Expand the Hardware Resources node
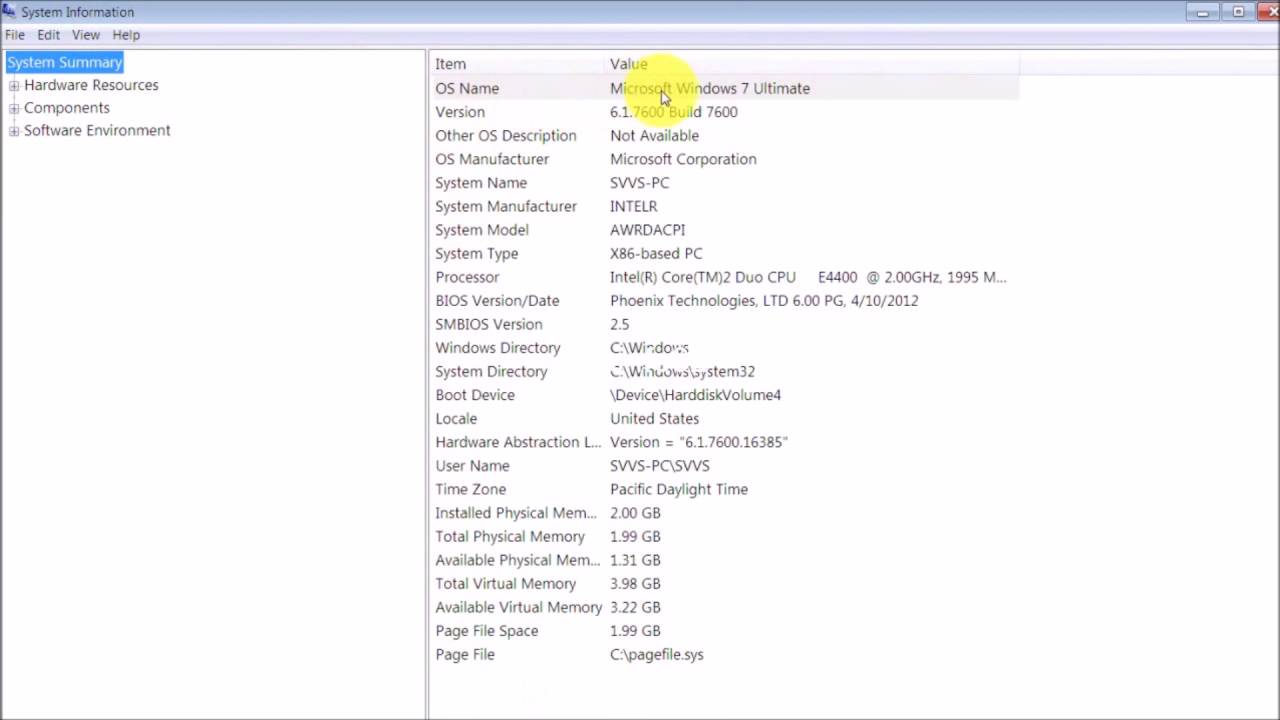 pyautogui.click(x=14, y=85)
